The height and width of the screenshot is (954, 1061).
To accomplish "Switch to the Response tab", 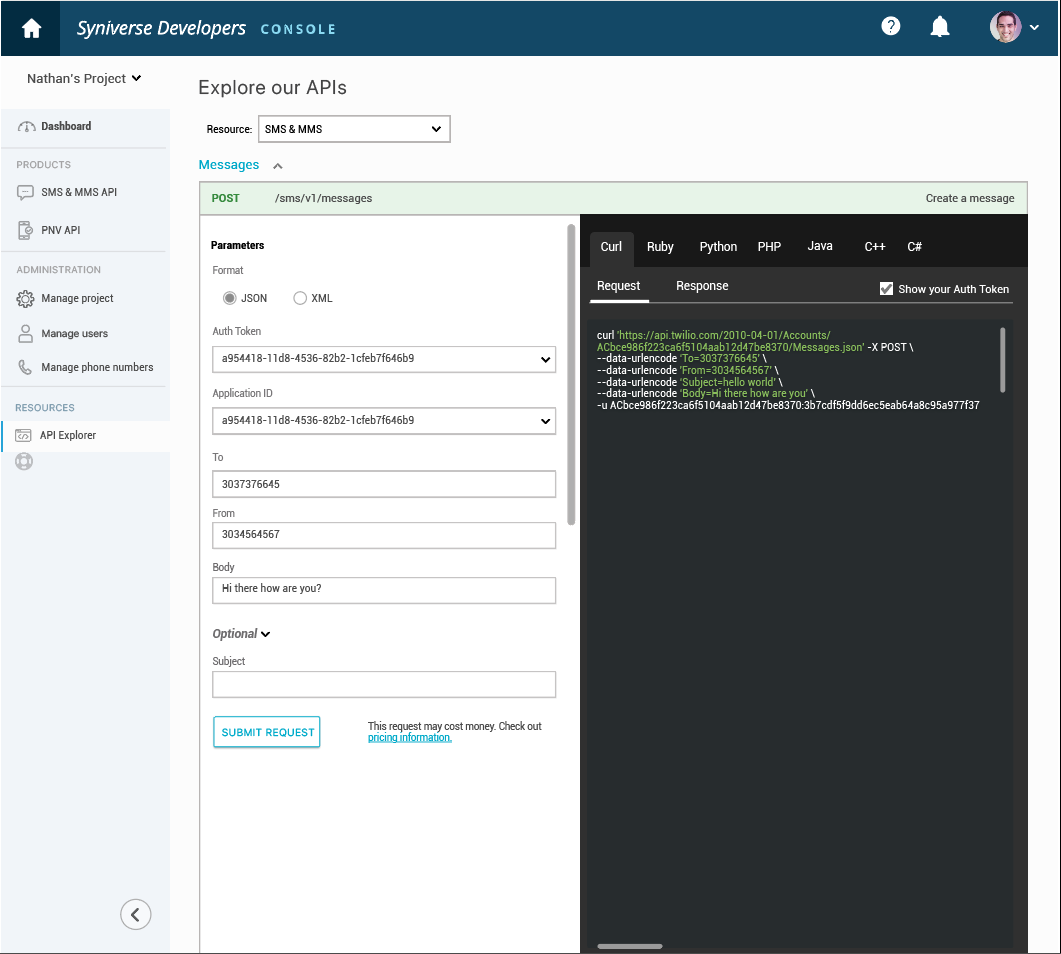I will (x=702, y=286).
